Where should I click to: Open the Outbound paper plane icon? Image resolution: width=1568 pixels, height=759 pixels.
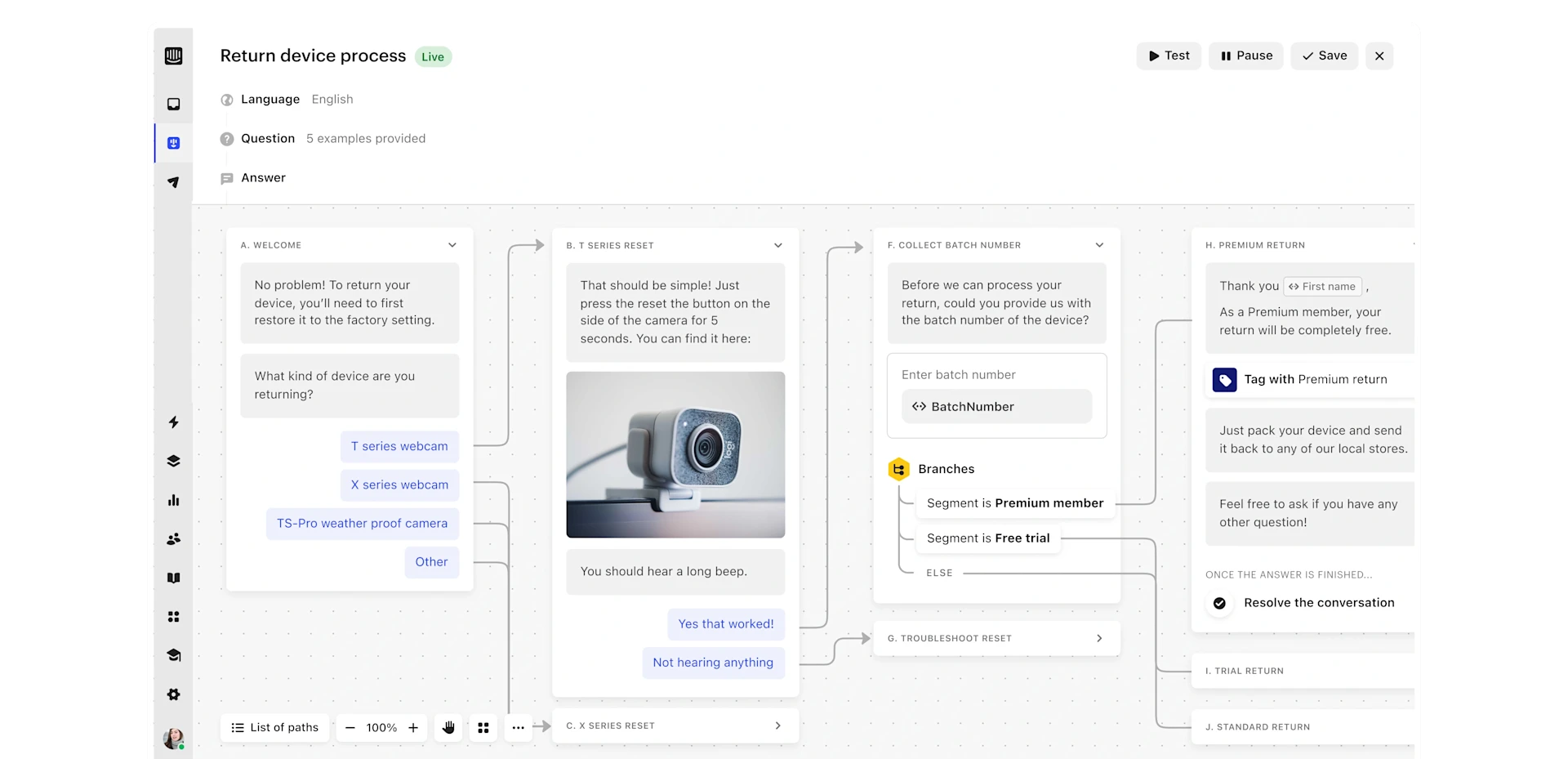pos(173,182)
